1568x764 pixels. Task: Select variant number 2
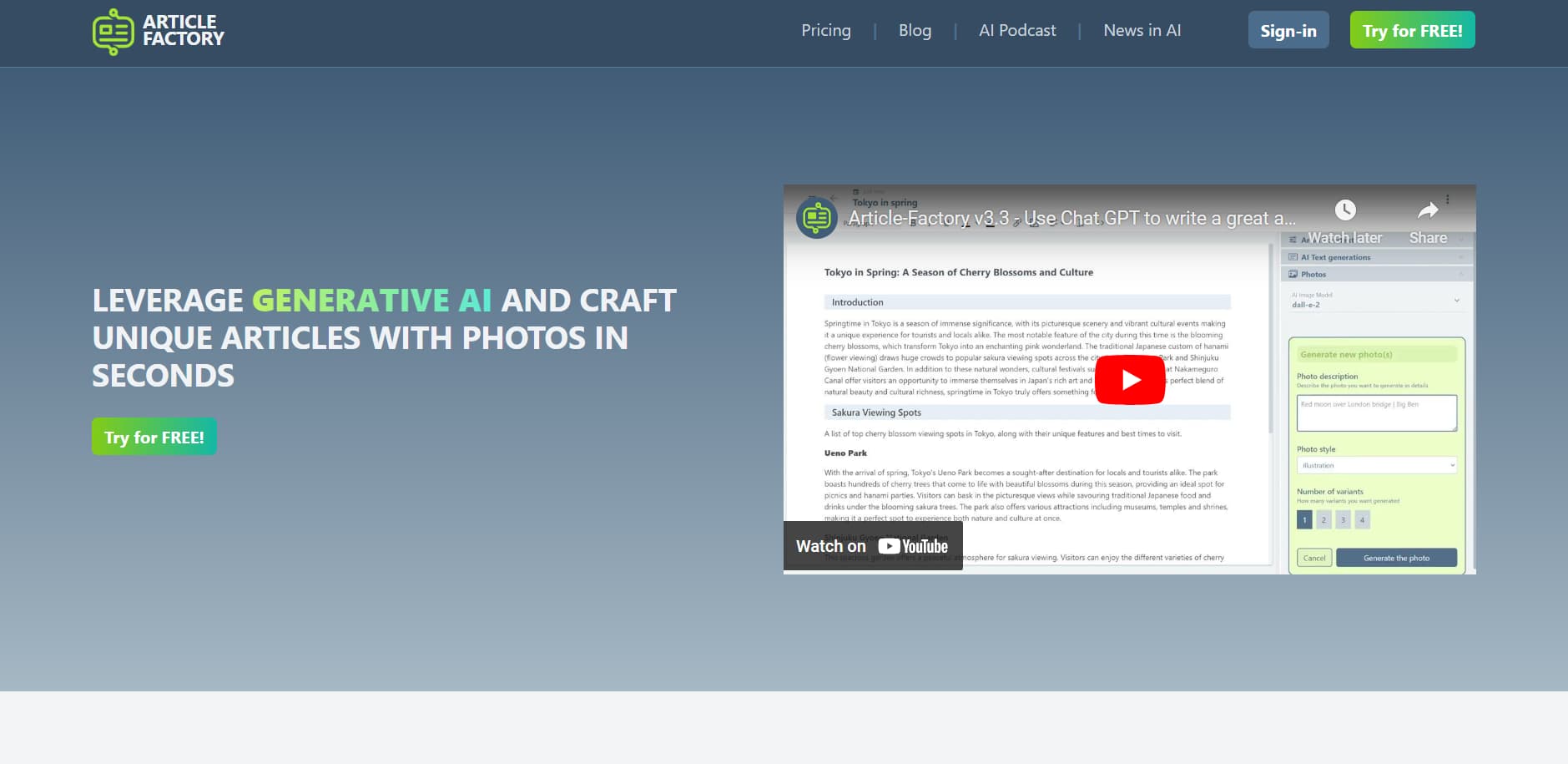(1323, 519)
